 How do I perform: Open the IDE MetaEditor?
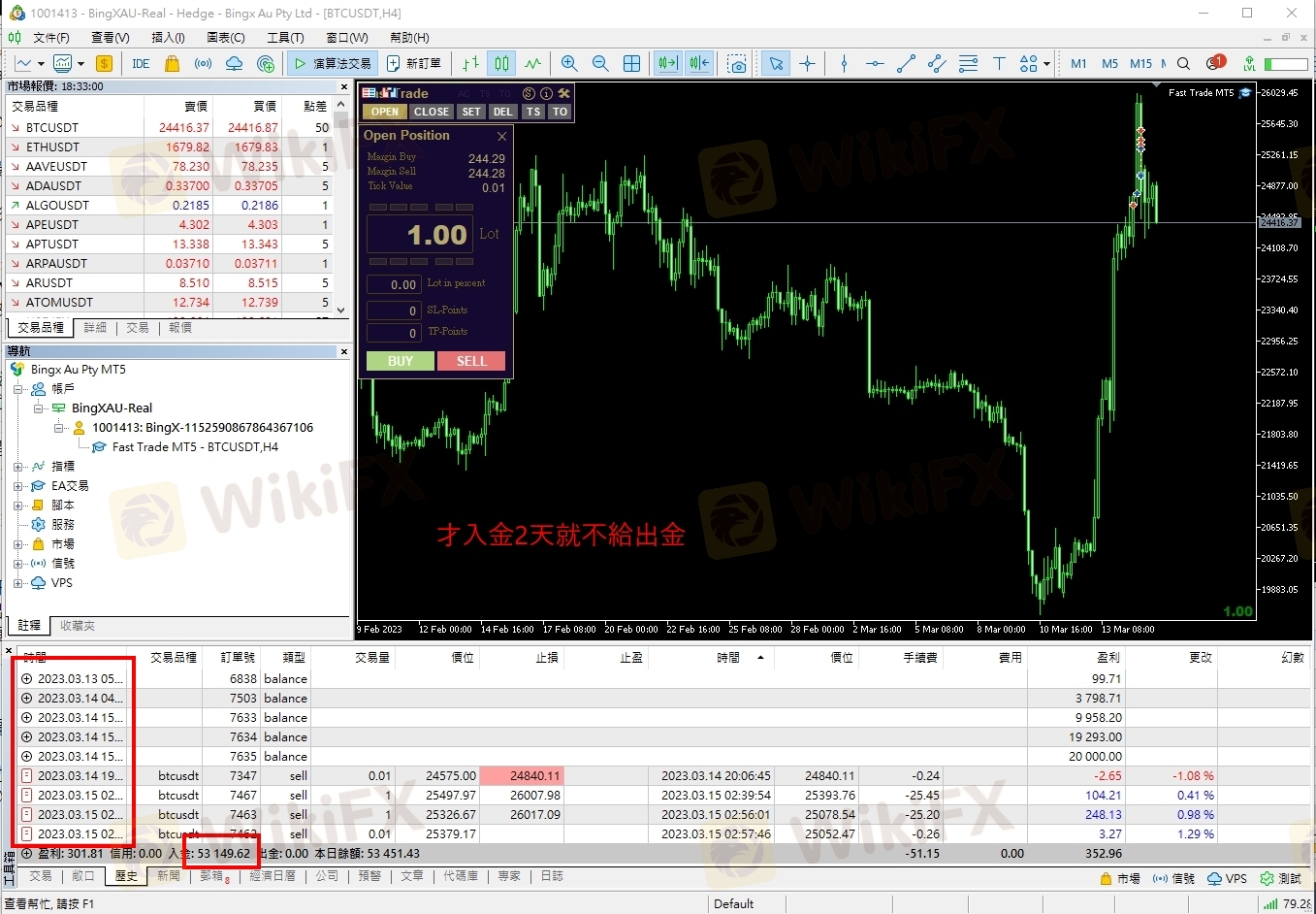tap(141, 64)
